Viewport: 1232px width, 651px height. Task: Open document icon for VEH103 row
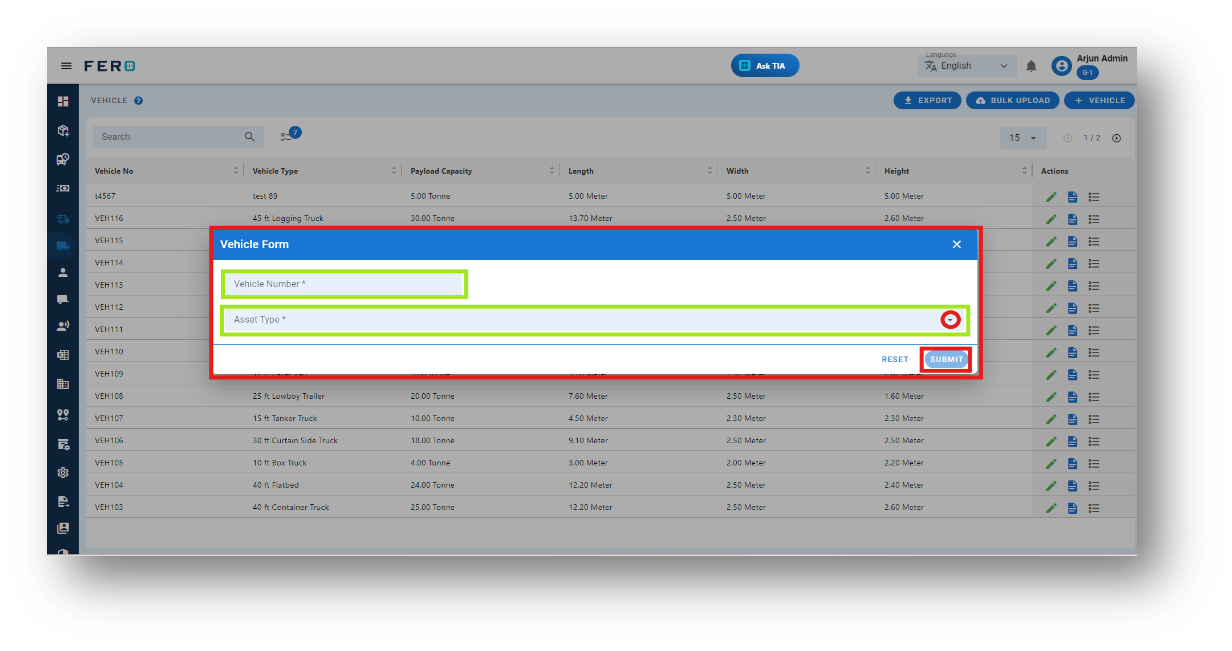(x=1072, y=508)
